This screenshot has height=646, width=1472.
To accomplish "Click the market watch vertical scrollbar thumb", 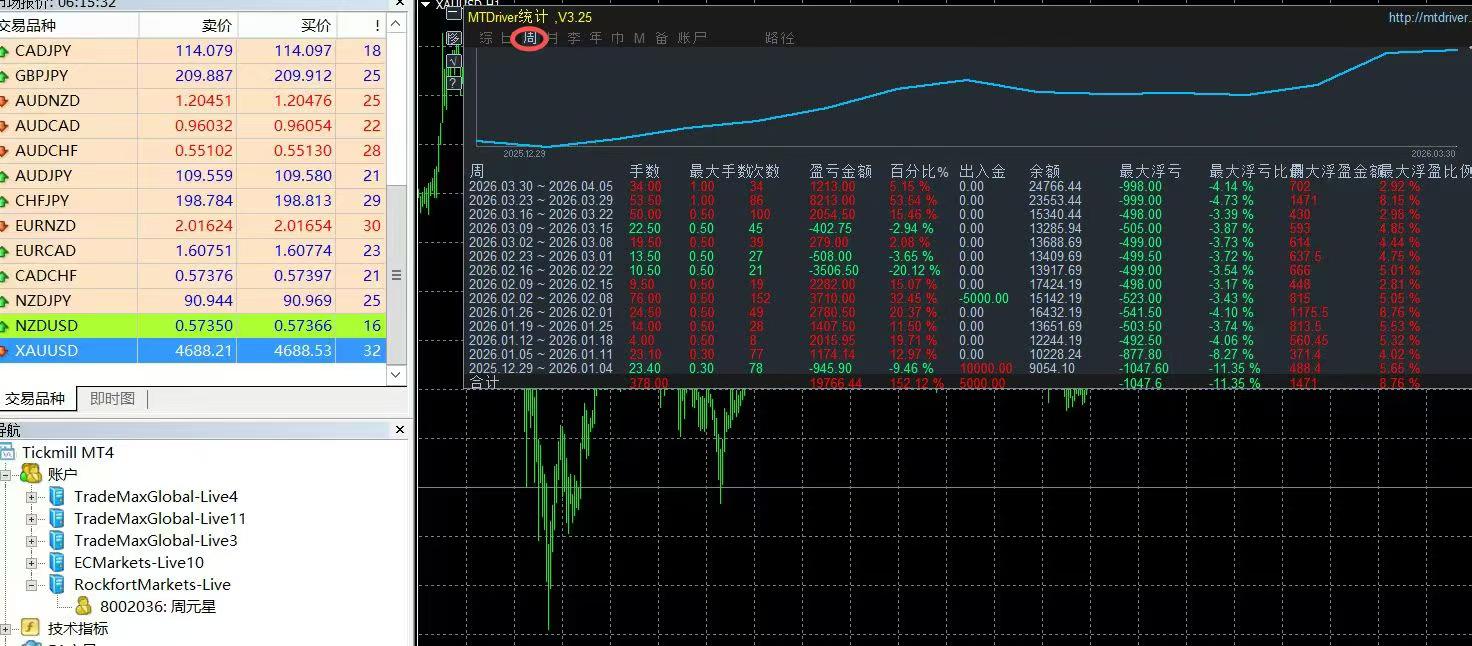I will [x=396, y=275].
